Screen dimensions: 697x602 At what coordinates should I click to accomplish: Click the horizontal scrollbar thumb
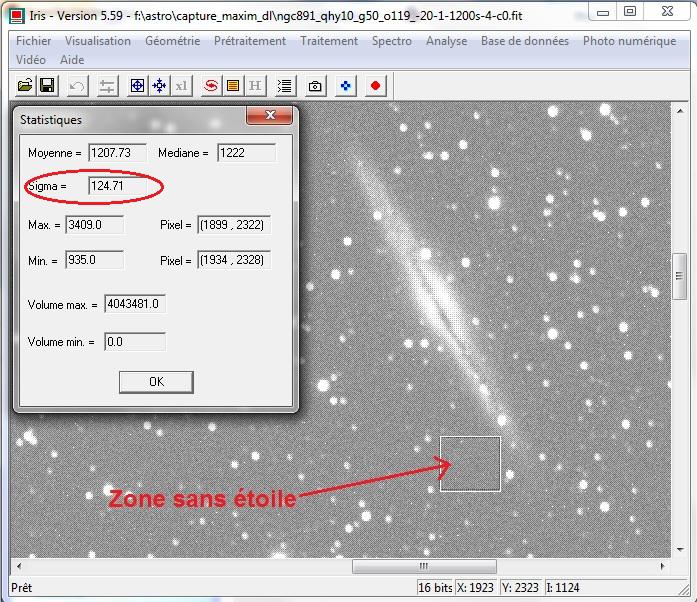pyautogui.click(x=424, y=566)
